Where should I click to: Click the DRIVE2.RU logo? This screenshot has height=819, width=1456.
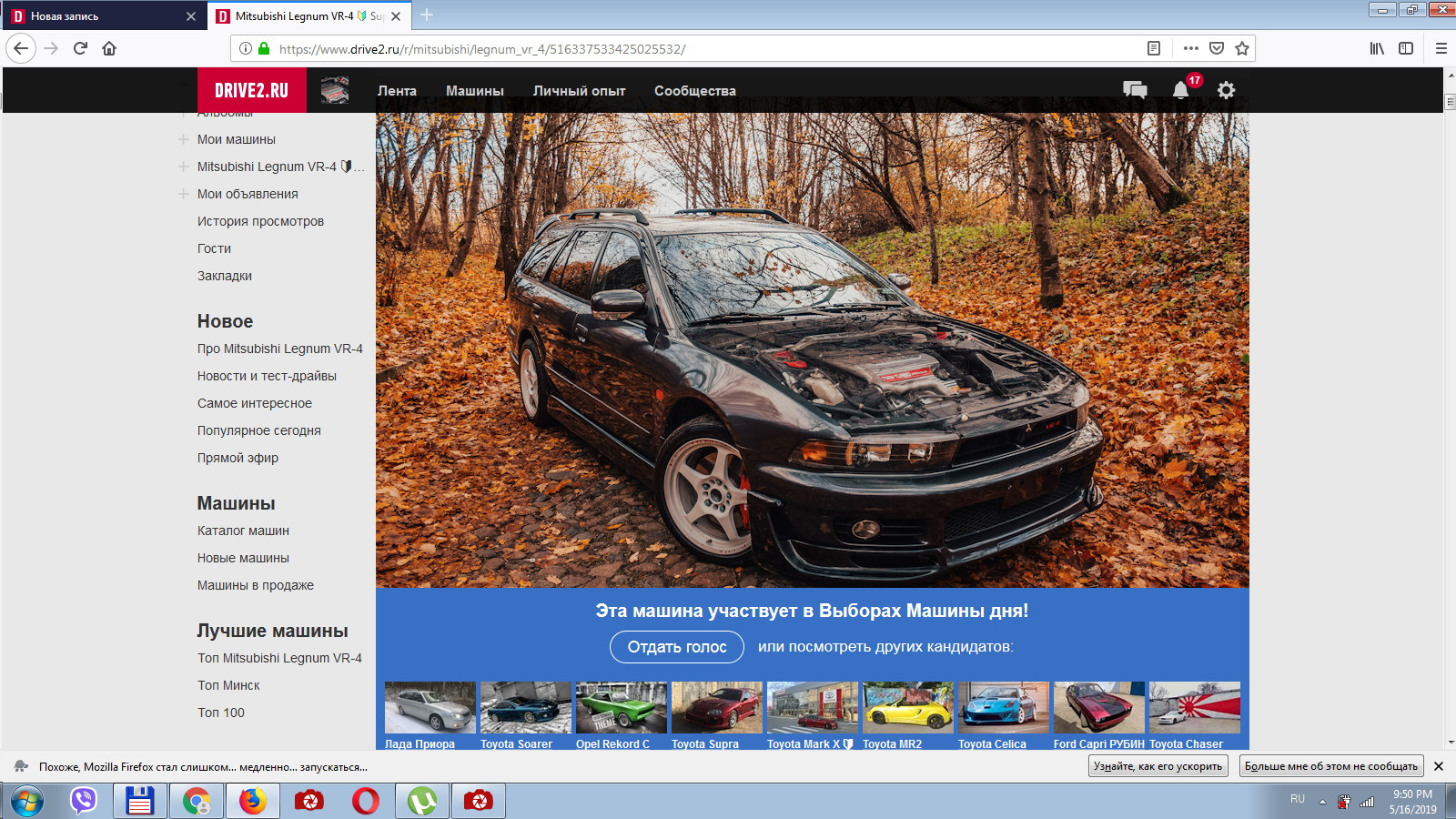point(251,89)
